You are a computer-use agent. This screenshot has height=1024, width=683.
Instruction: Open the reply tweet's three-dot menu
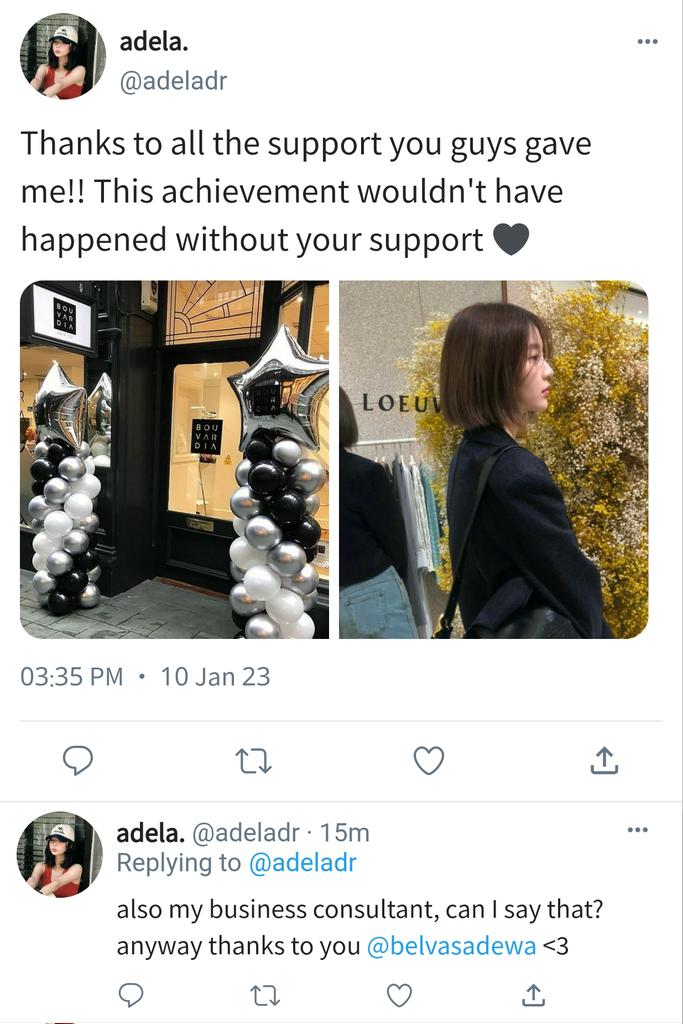637,830
